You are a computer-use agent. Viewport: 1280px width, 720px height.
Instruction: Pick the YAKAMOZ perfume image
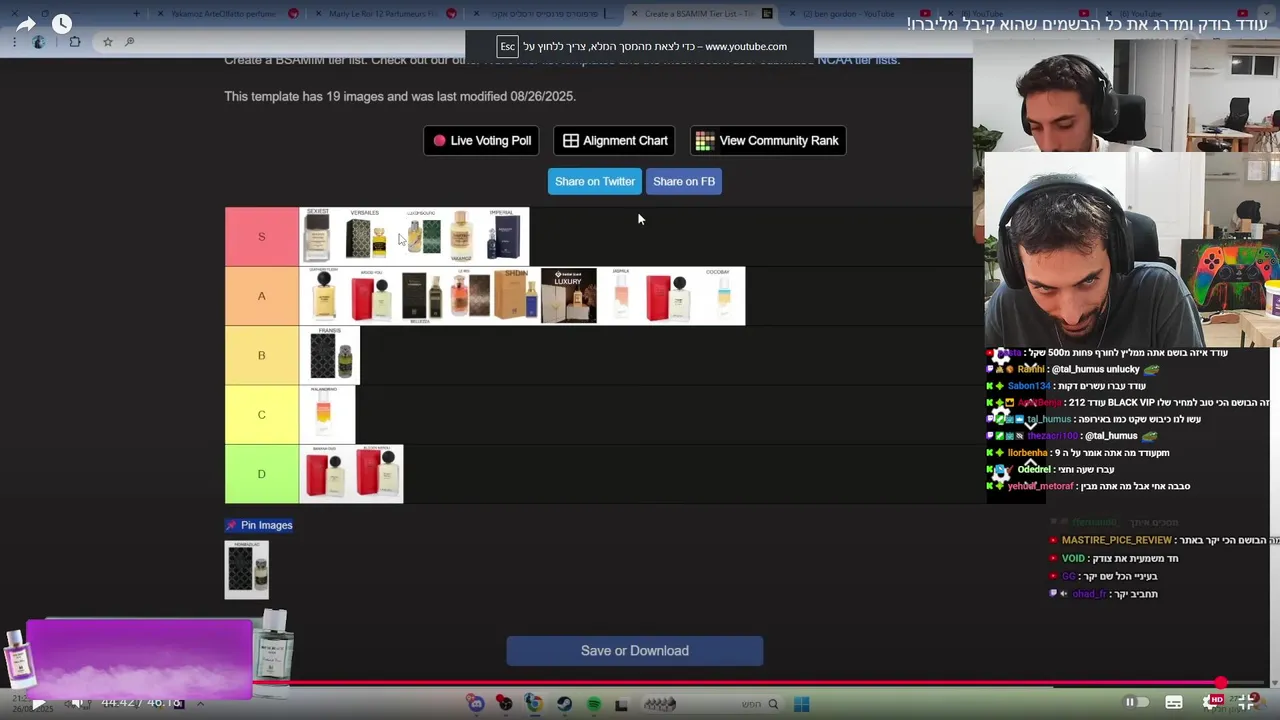coord(461,236)
